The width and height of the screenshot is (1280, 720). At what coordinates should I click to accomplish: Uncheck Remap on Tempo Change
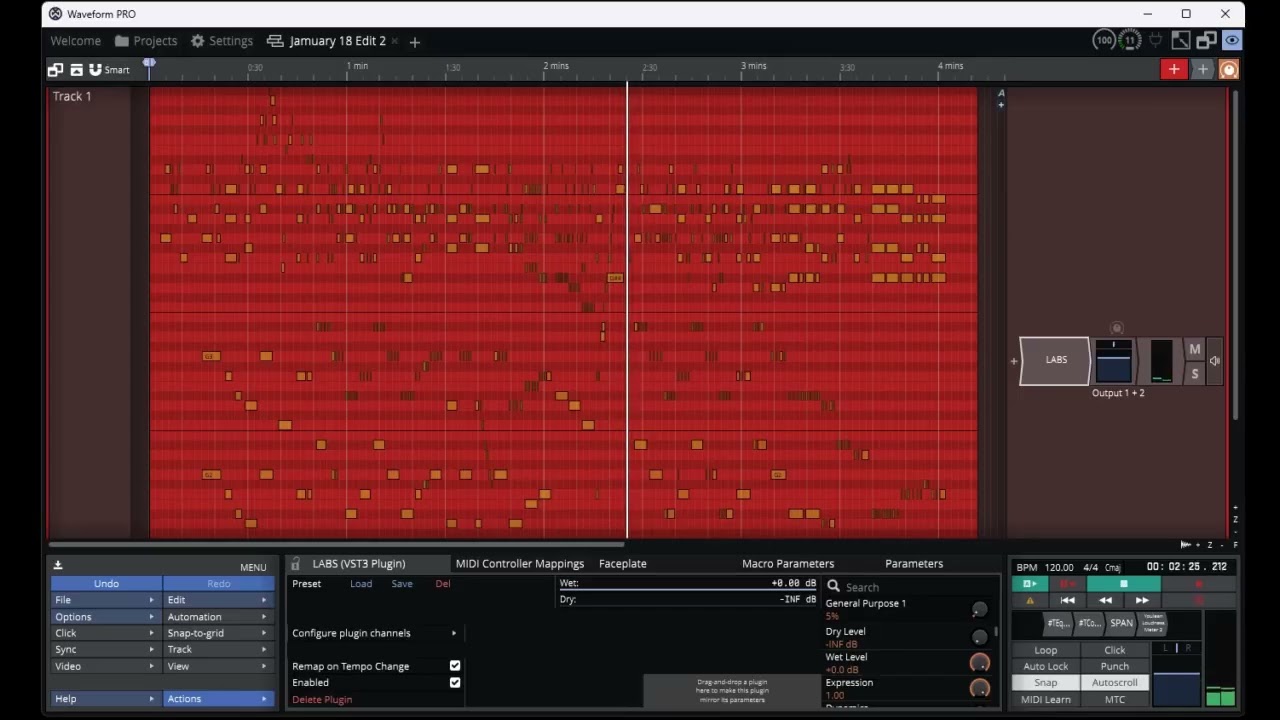click(x=455, y=666)
